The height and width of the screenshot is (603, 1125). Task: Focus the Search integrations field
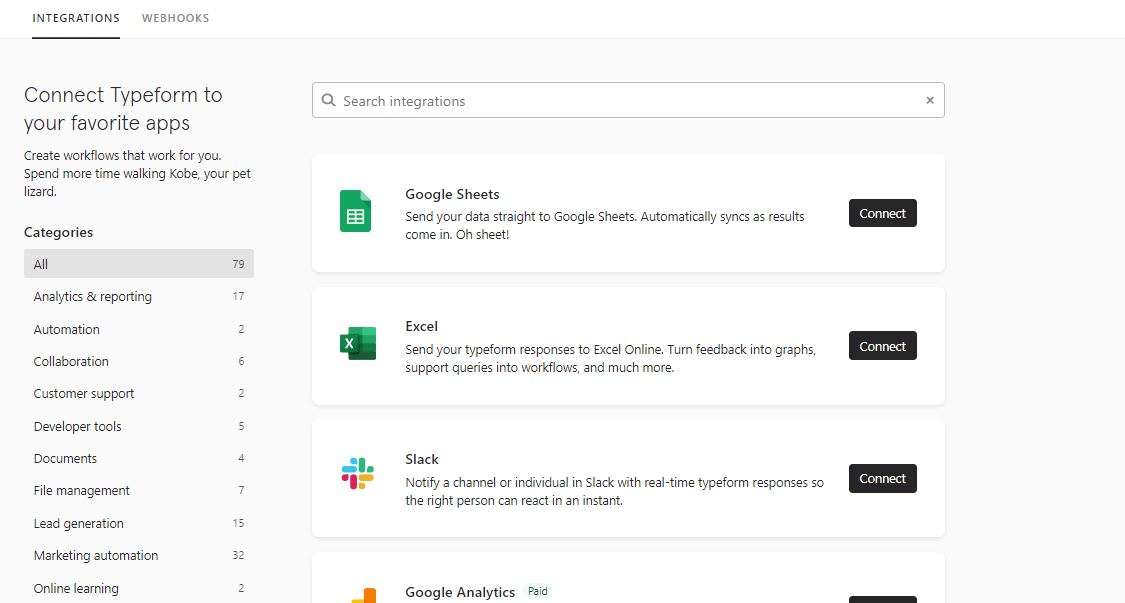[628, 100]
